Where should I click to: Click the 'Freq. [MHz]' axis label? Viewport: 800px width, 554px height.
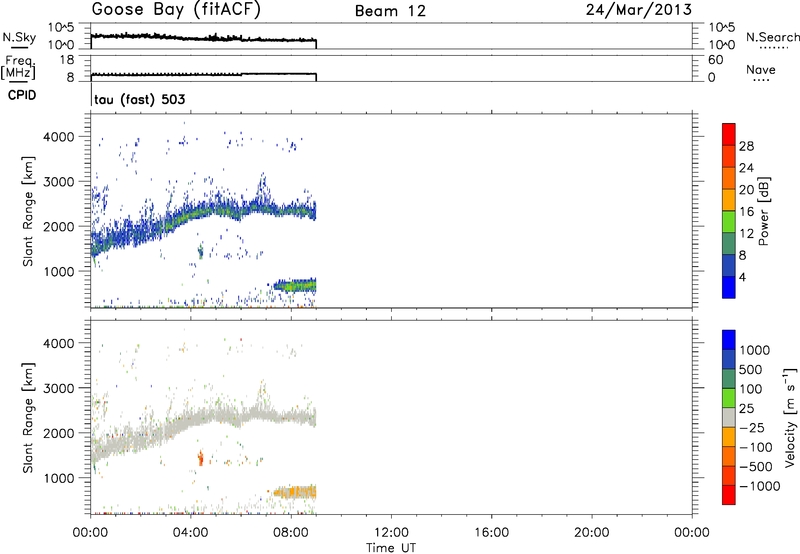[19, 67]
